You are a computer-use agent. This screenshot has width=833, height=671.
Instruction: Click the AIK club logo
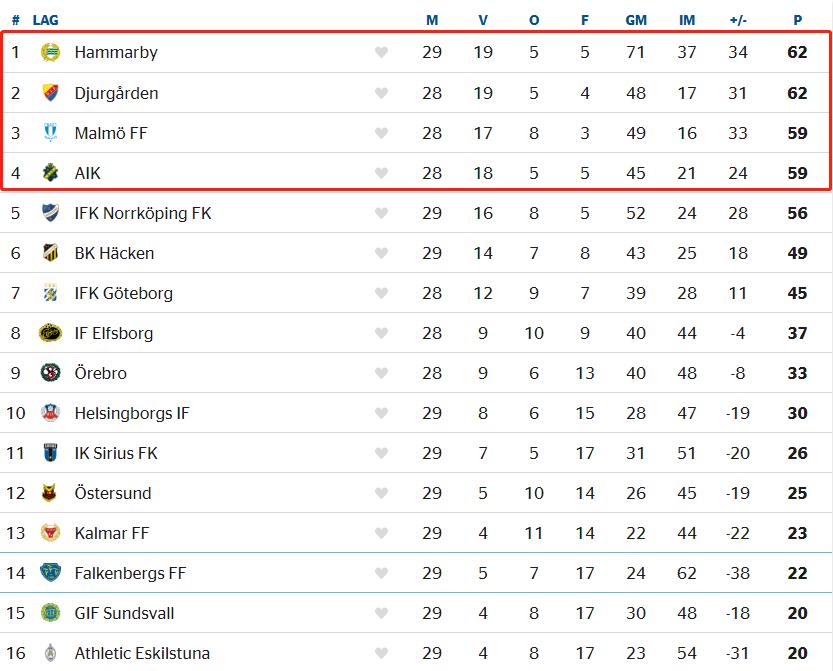50,173
